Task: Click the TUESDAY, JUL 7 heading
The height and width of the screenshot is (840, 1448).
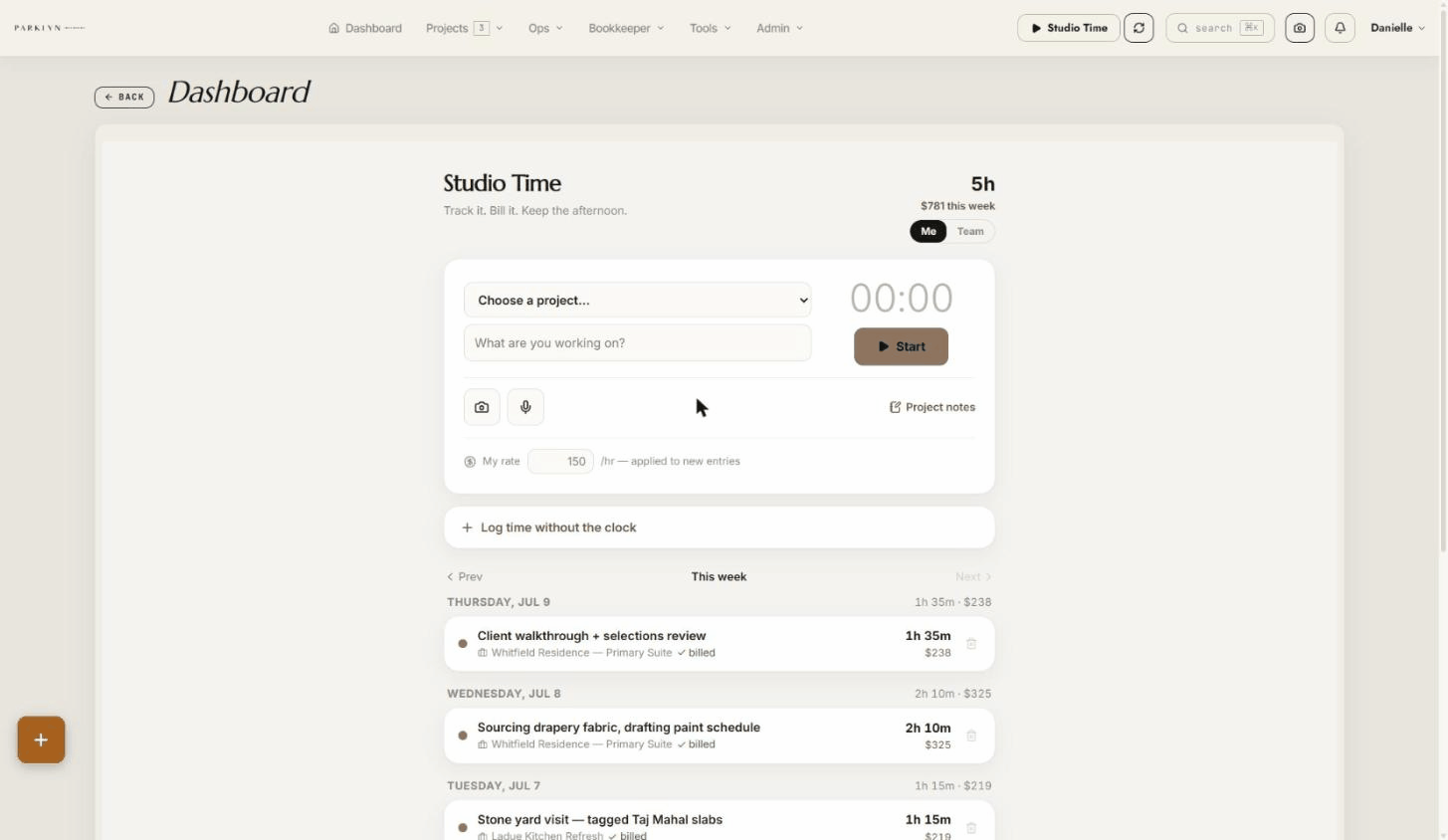Action: pyautogui.click(x=494, y=785)
